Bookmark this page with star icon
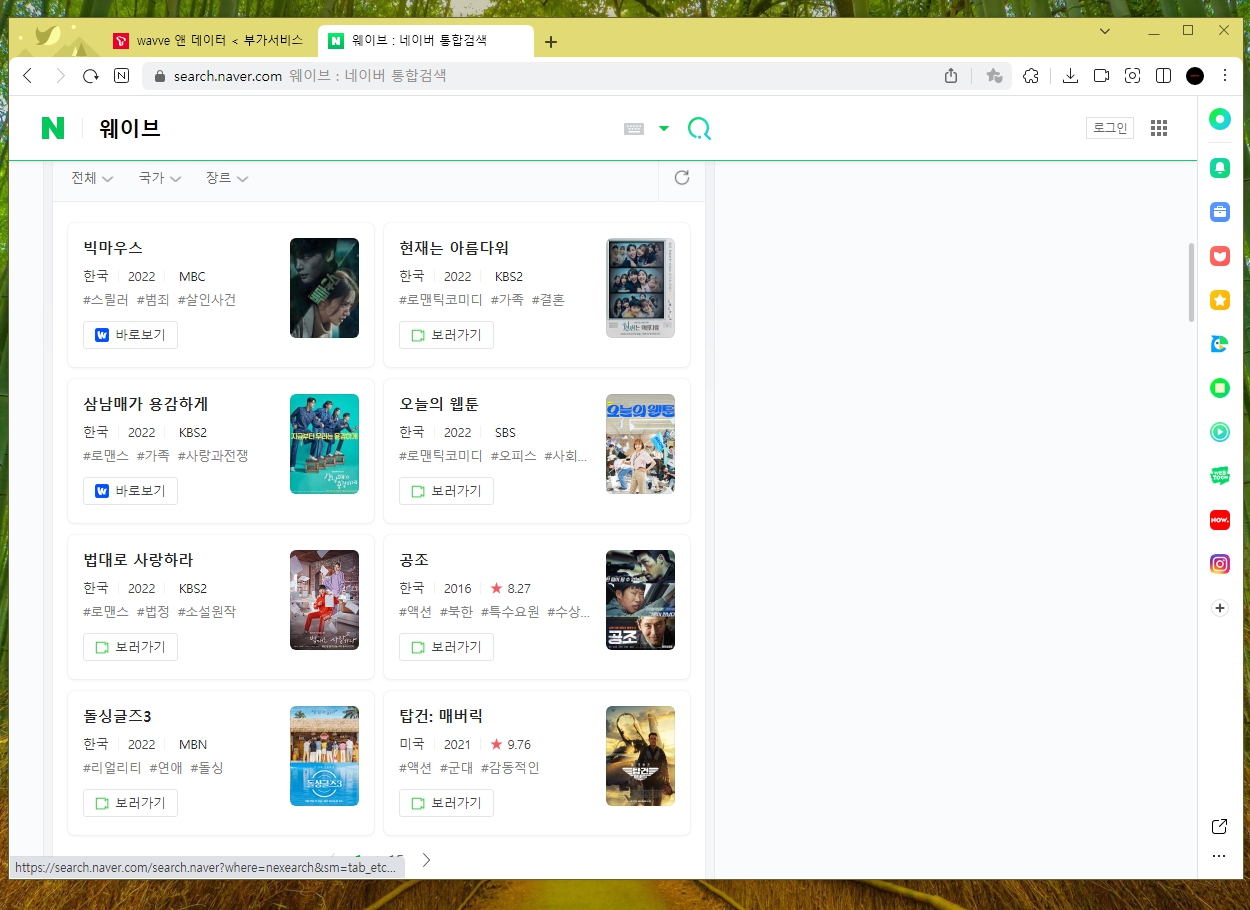The width and height of the screenshot is (1250, 910). point(993,76)
